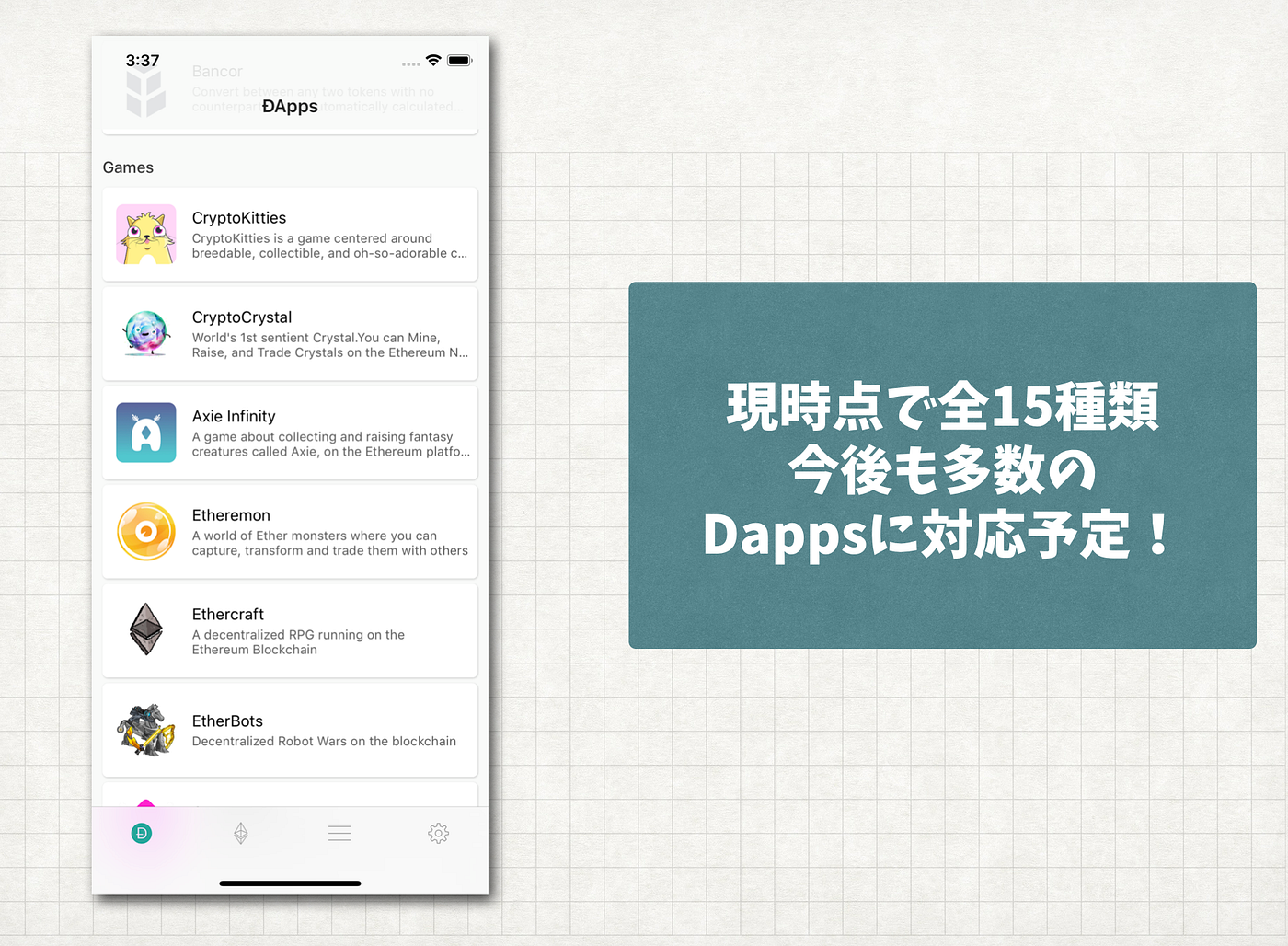
Task: Select the CryptoKitties title
Action: (x=239, y=218)
